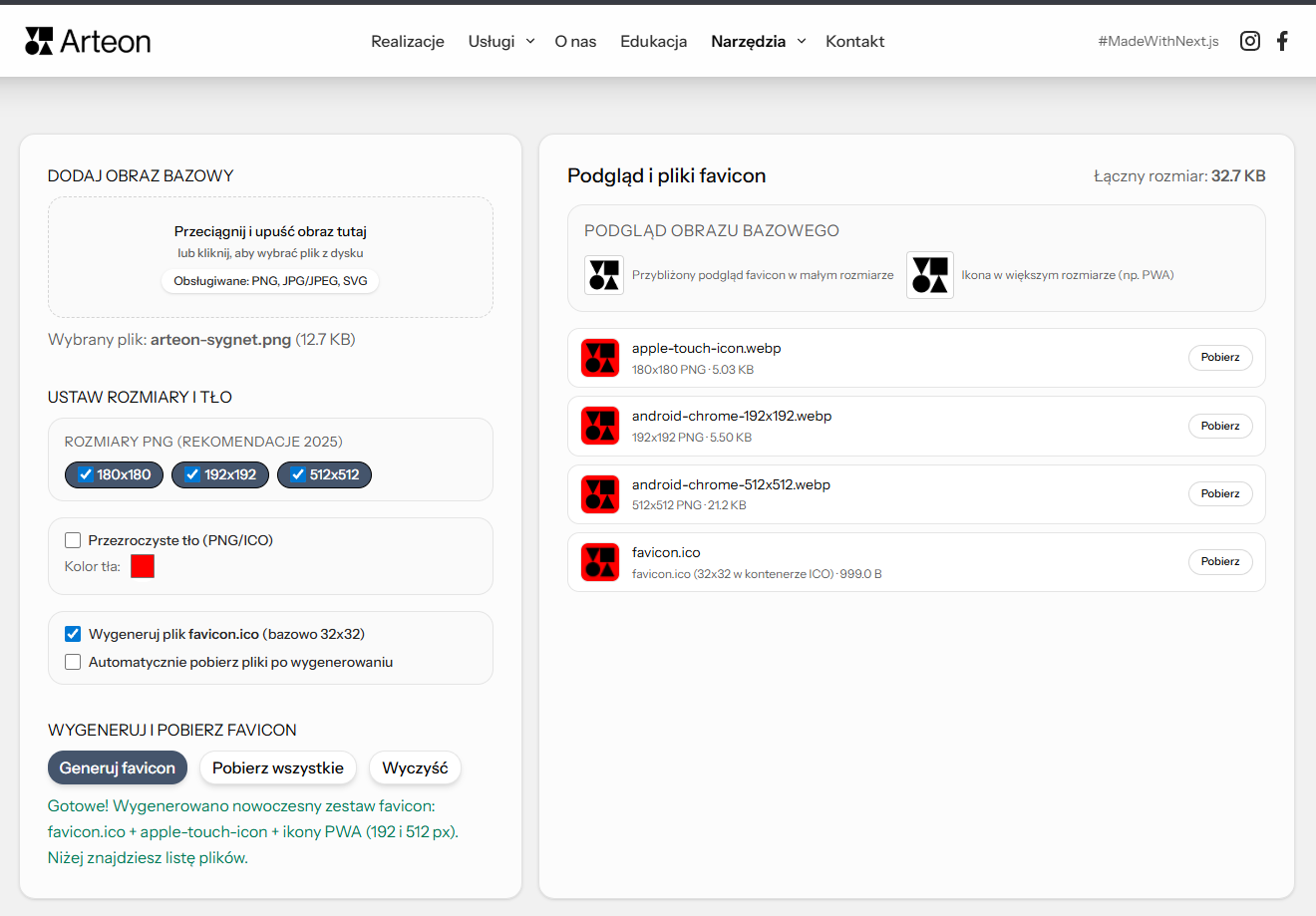This screenshot has width=1316, height=916.
Task: Expand the Narzędzia dropdown menu
Action: [x=759, y=41]
